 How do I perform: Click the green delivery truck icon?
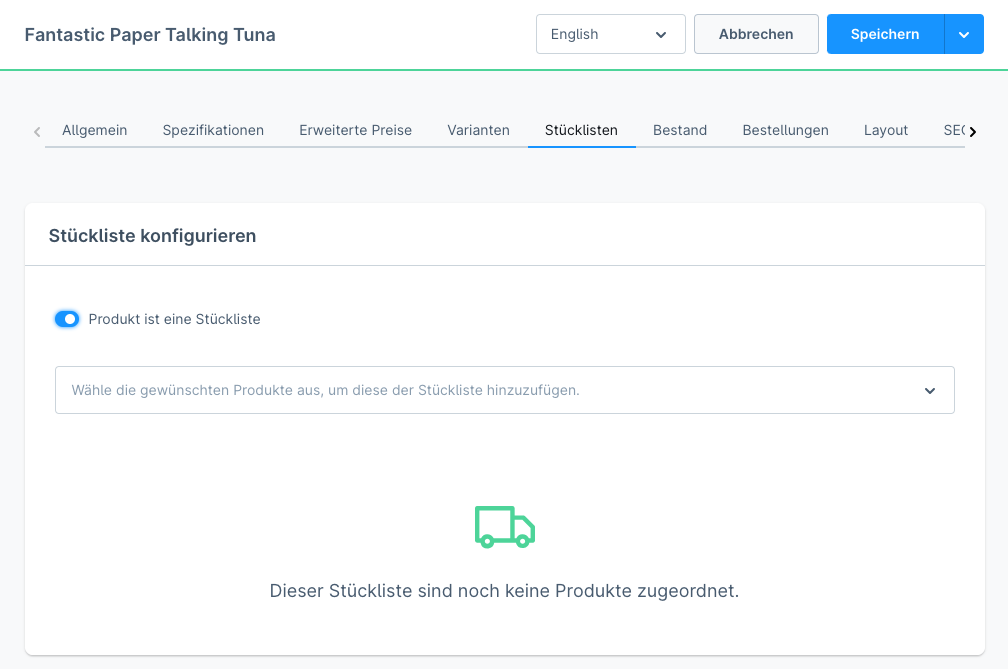pyautogui.click(x=505, y=527)
